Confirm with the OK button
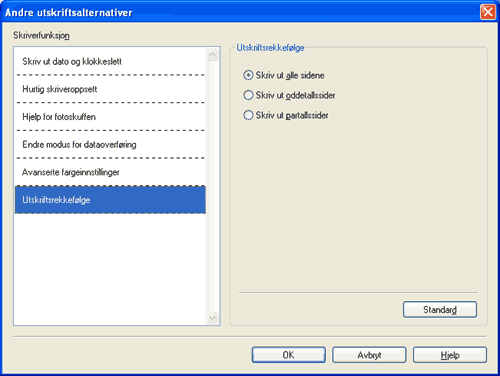 [289, 355]
